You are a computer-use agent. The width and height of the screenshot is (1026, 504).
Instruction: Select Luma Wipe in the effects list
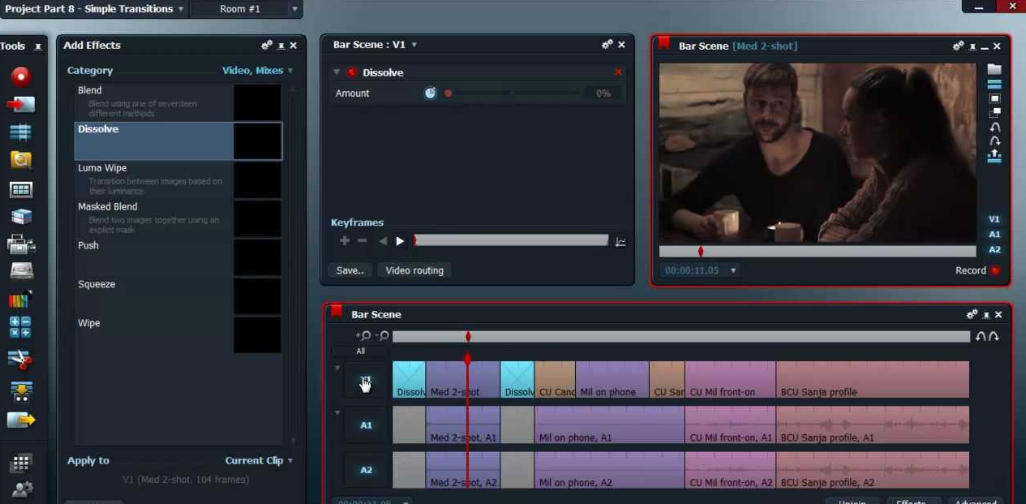(178, 179)
